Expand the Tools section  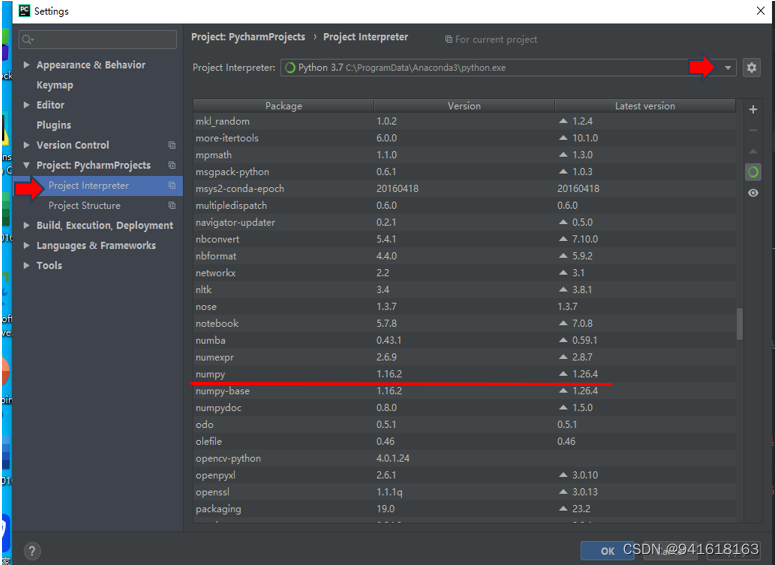26,265
